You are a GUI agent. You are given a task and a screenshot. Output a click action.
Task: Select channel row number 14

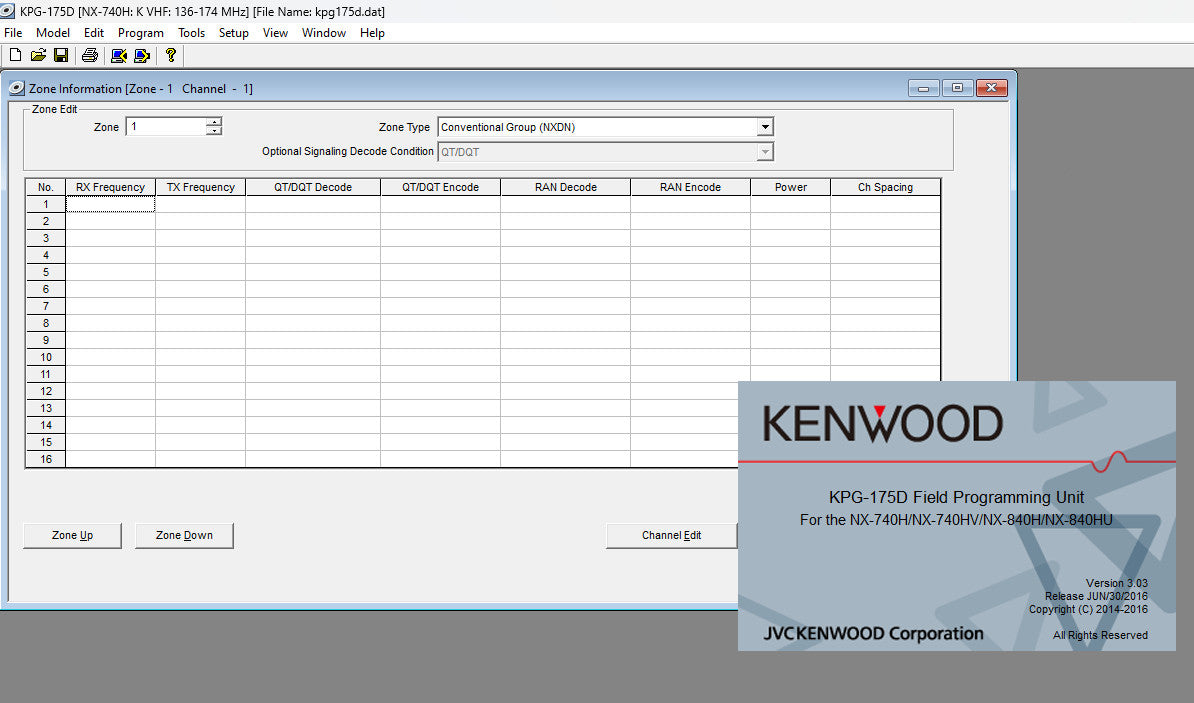pos(46,425)
